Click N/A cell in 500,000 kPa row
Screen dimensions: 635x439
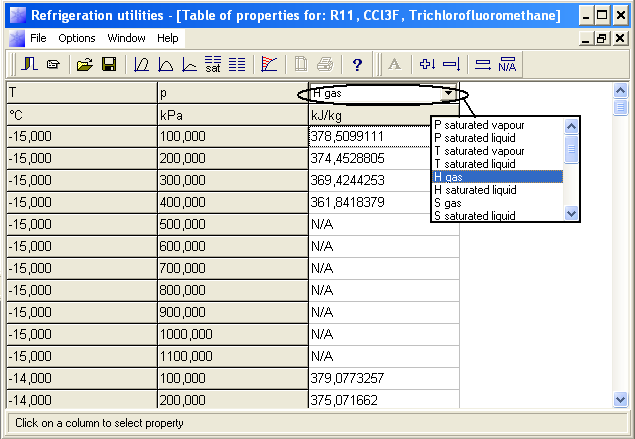[384, 224]
